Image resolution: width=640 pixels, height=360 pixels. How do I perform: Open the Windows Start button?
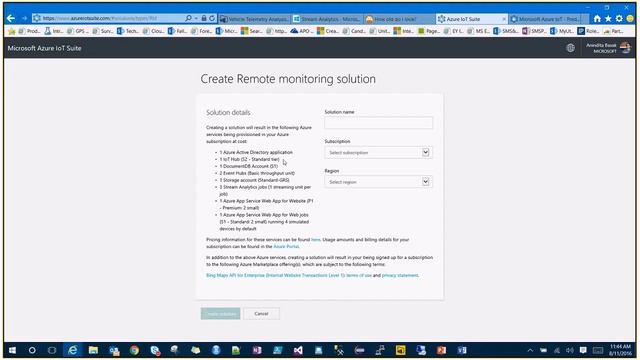click(12, 350)
